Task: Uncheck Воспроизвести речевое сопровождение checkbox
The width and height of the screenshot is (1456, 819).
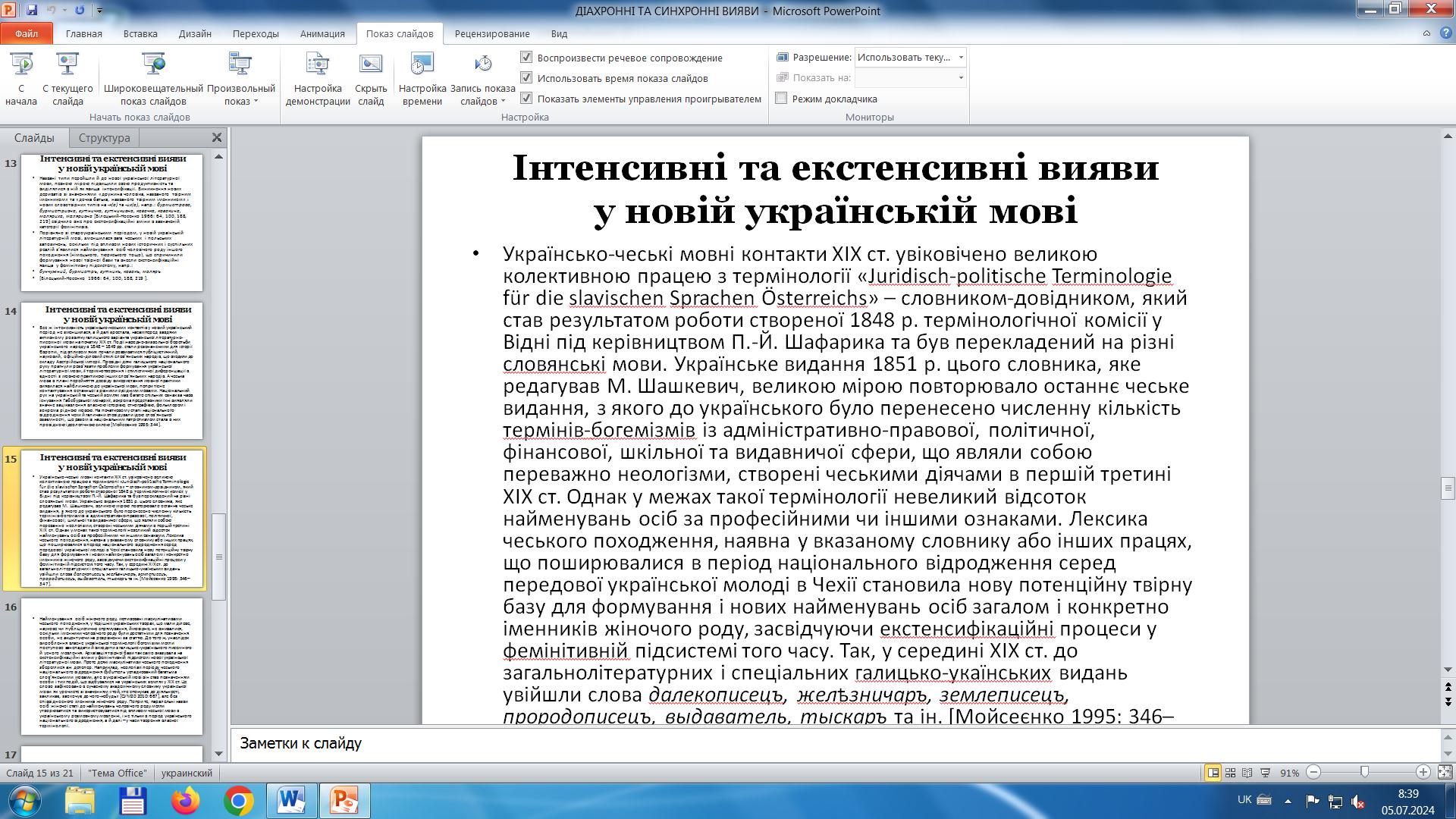Action: (x=526, y=58)
